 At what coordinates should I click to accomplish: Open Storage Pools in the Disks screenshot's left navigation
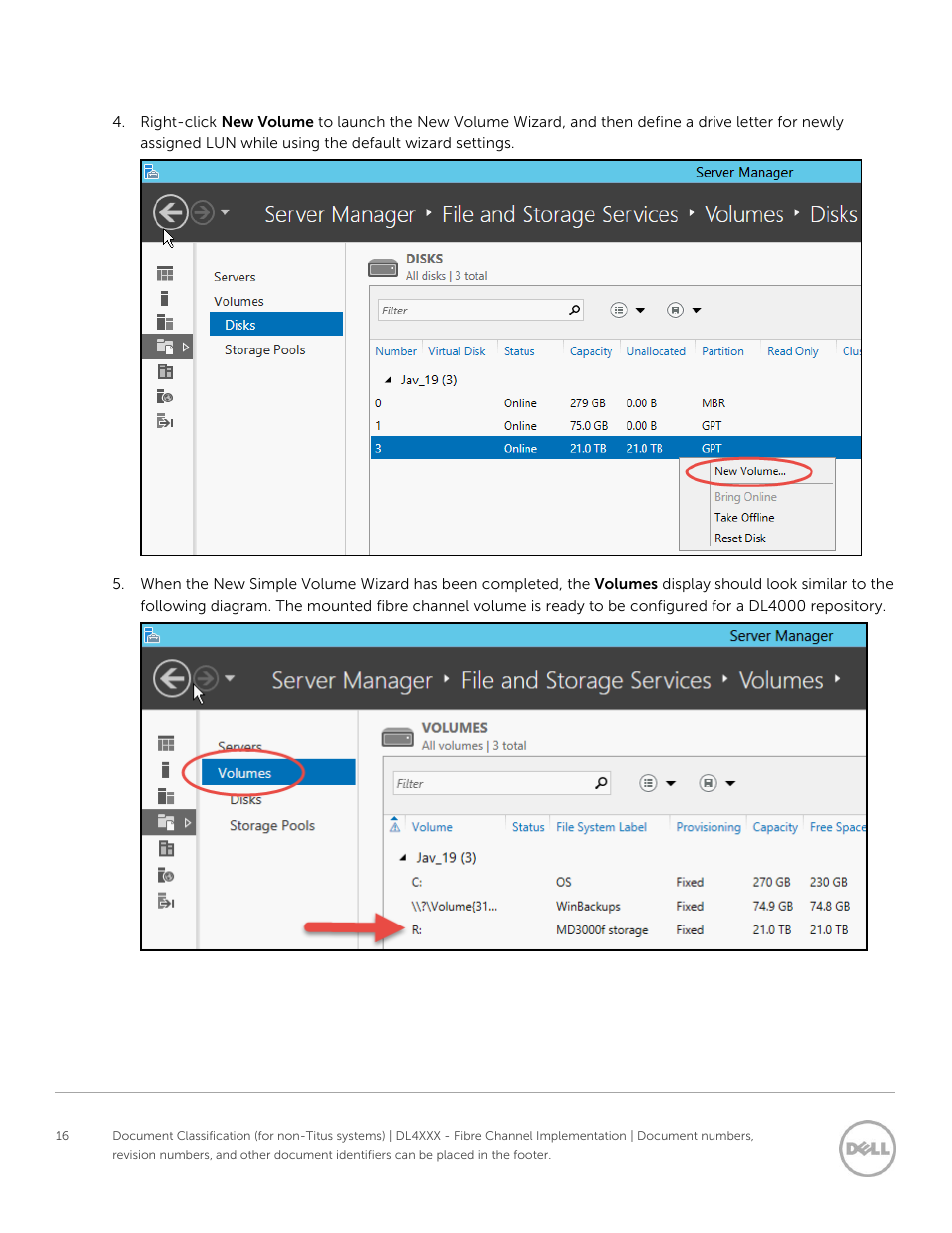tap(265, 350)
